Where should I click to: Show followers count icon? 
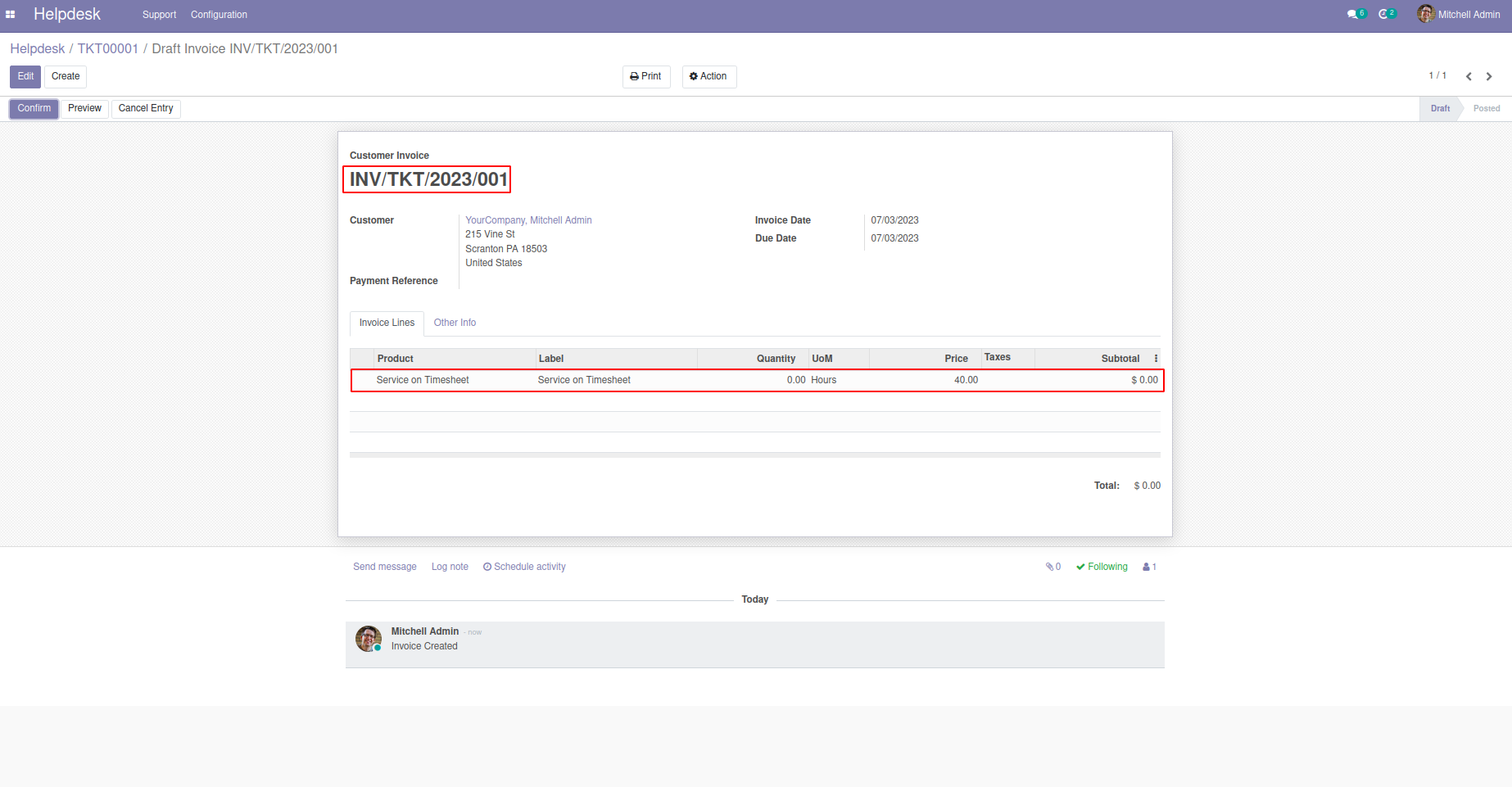point(1149,567)
